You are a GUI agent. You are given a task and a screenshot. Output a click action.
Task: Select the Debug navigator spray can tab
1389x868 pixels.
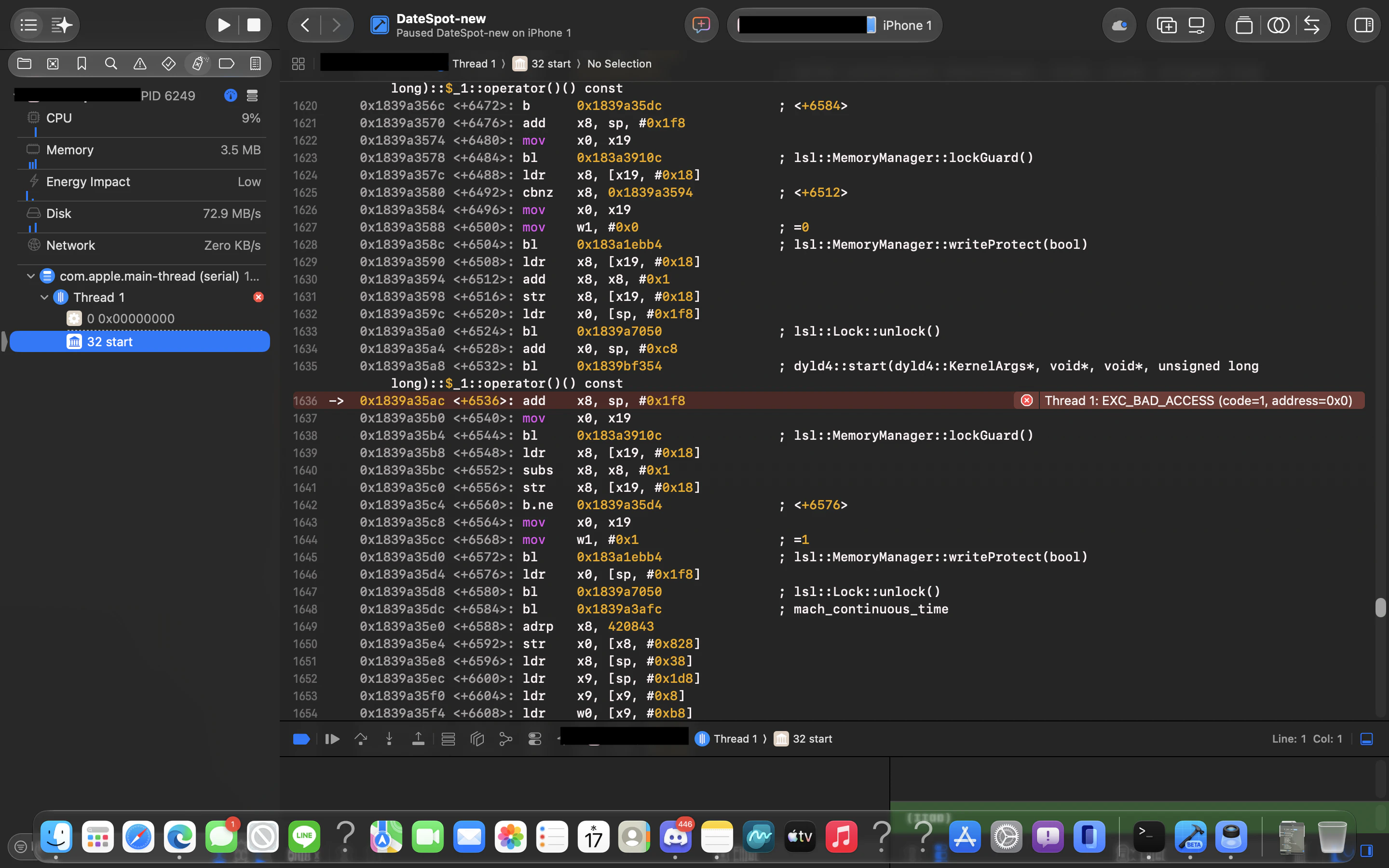click(x=198, y=64)
